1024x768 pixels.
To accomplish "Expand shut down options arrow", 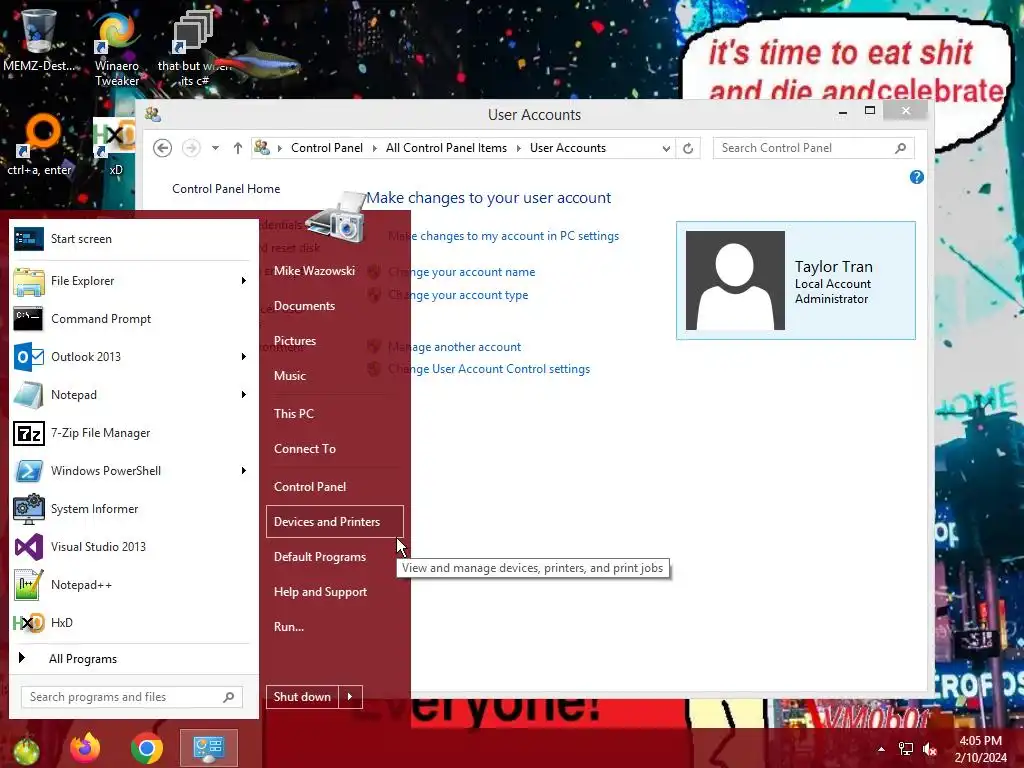I will 350,697.
